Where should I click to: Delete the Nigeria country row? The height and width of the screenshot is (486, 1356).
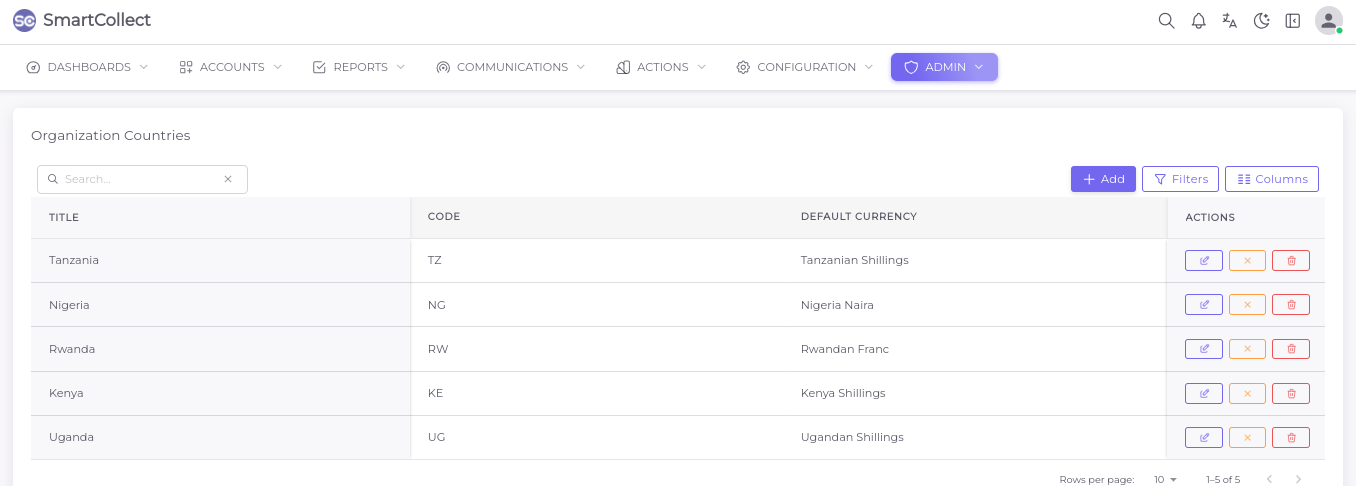click(1290, 305)
